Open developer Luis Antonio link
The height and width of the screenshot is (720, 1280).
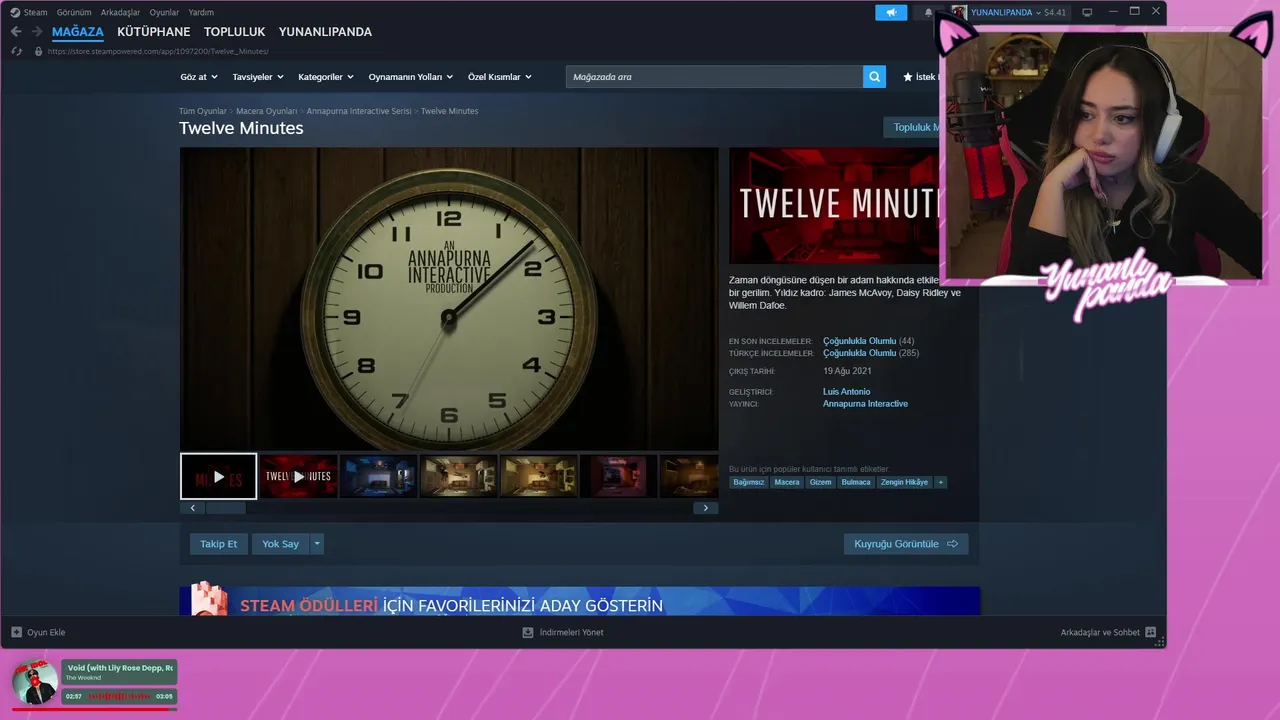point(846,392)
